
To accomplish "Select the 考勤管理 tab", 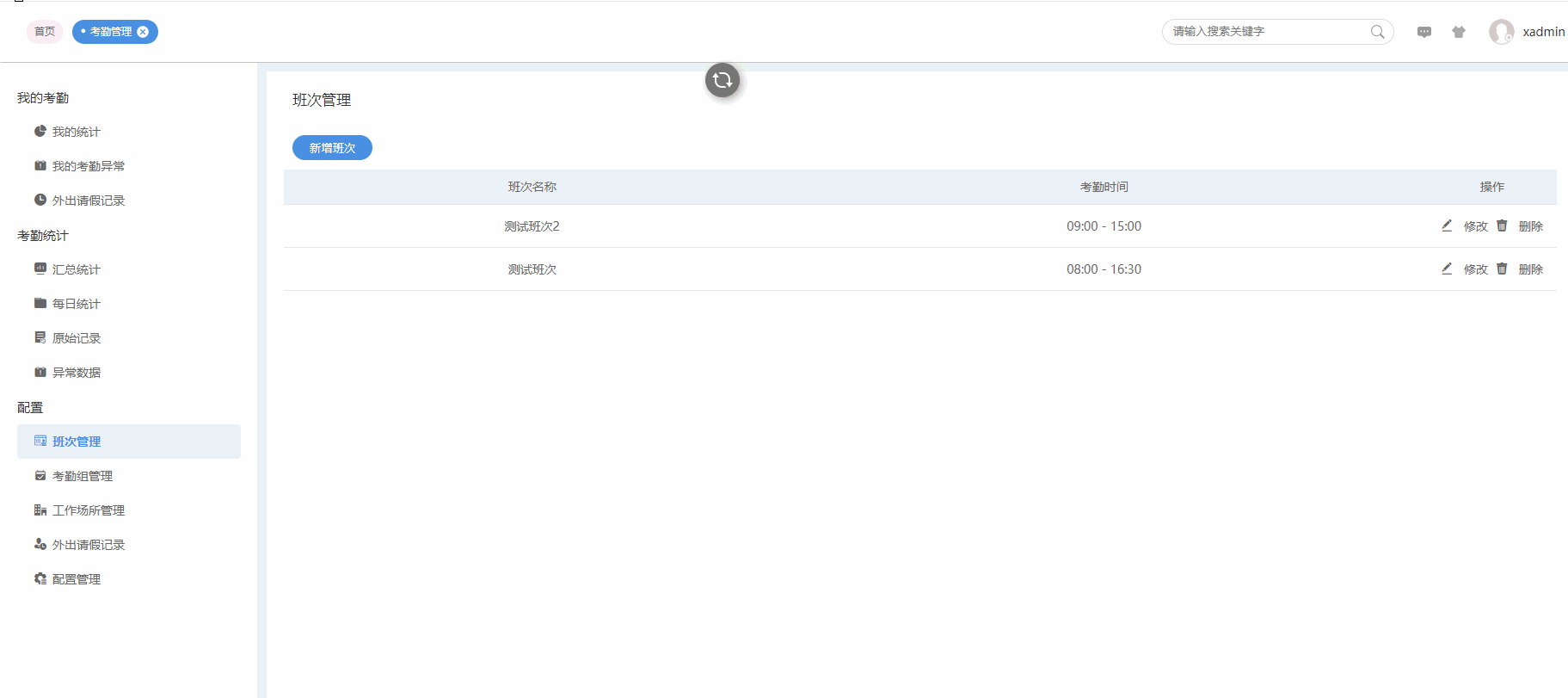I will point(111,32).
